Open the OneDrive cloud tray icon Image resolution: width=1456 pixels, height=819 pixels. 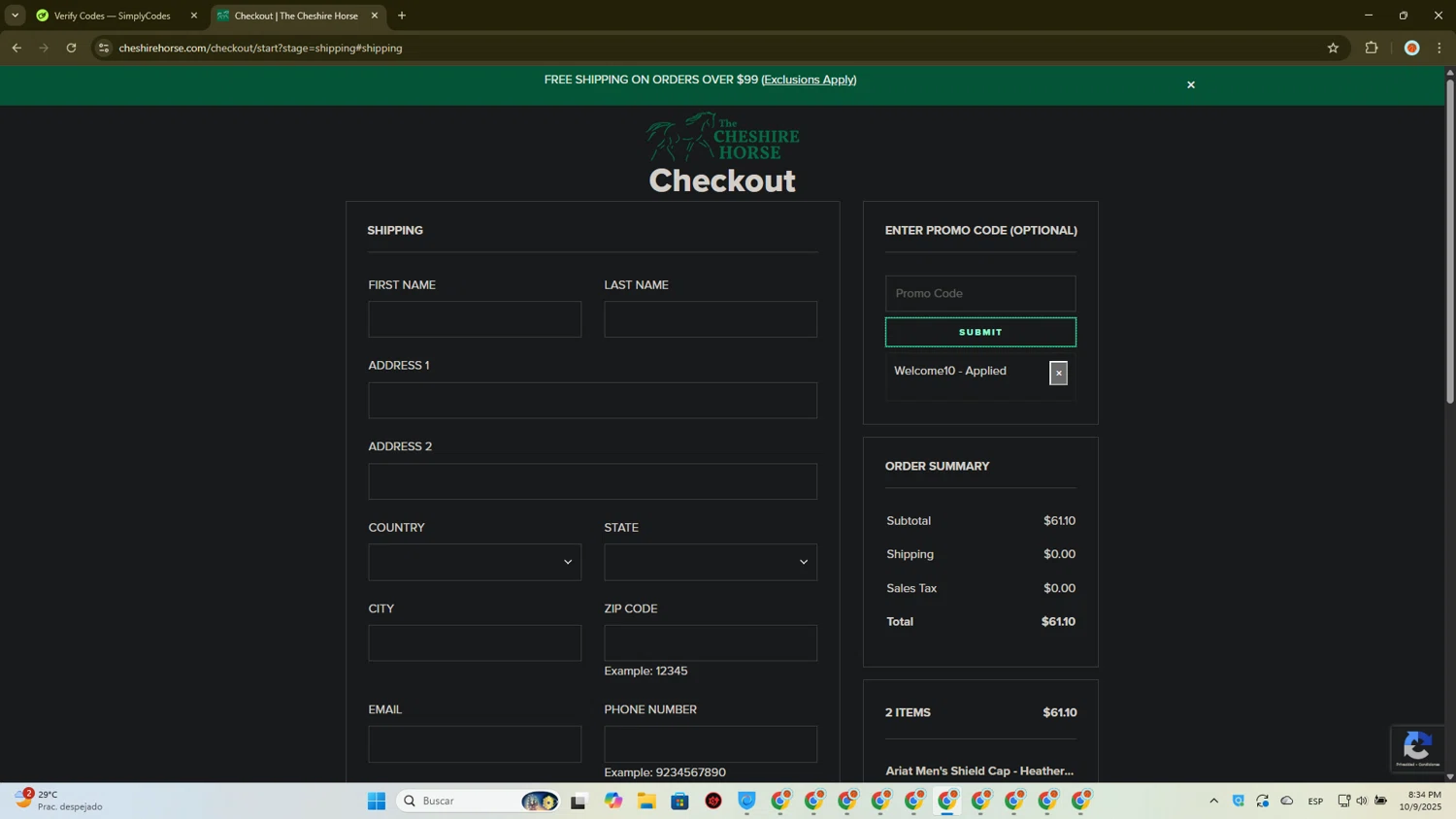coord(1287,801)
